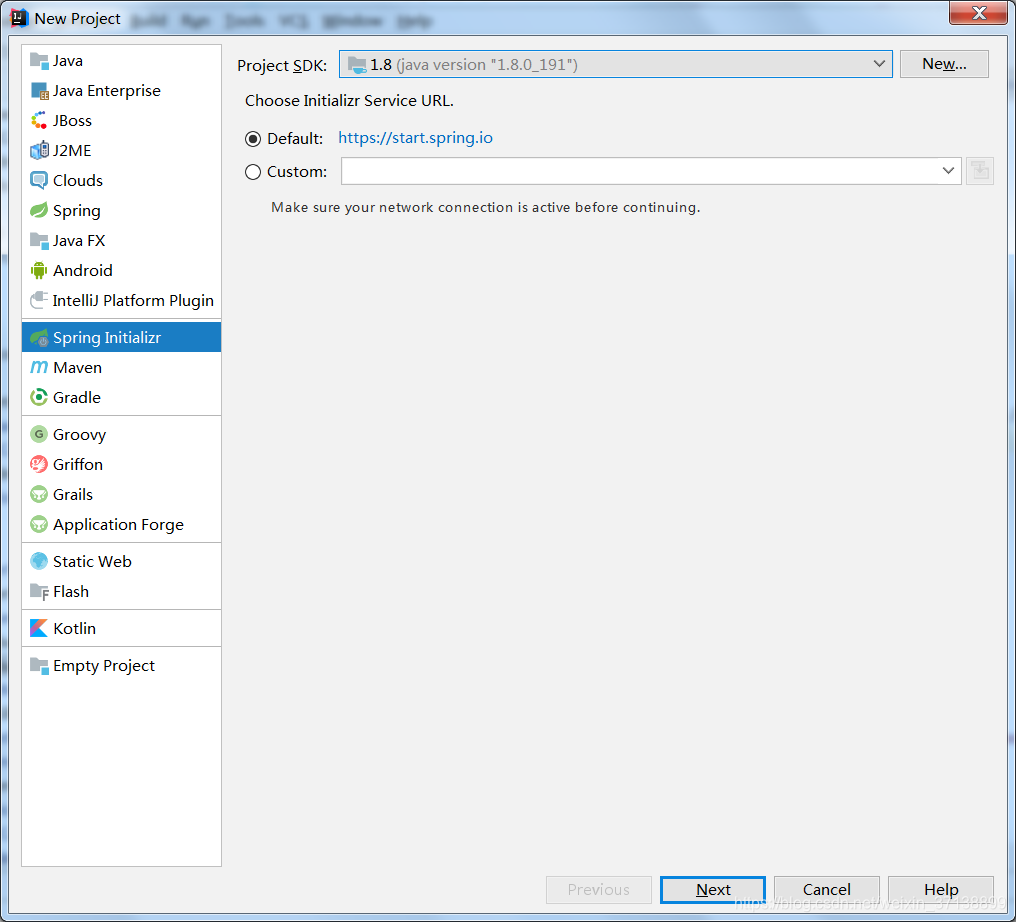The width and height of the screenshot is (1016, 922).
Task: Click the Spring Initializr leaf icon
Action: click(39, 338)
